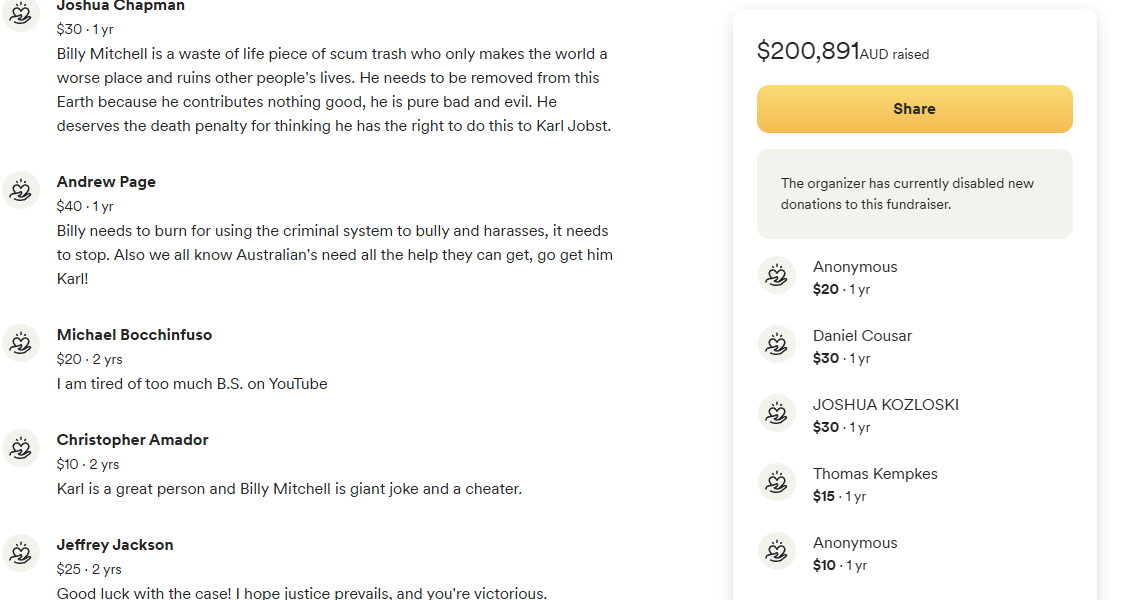Click Christopher Amador's donor avatar icon
The width and height of the screenshot is (1123, 600).
[20, 448]
